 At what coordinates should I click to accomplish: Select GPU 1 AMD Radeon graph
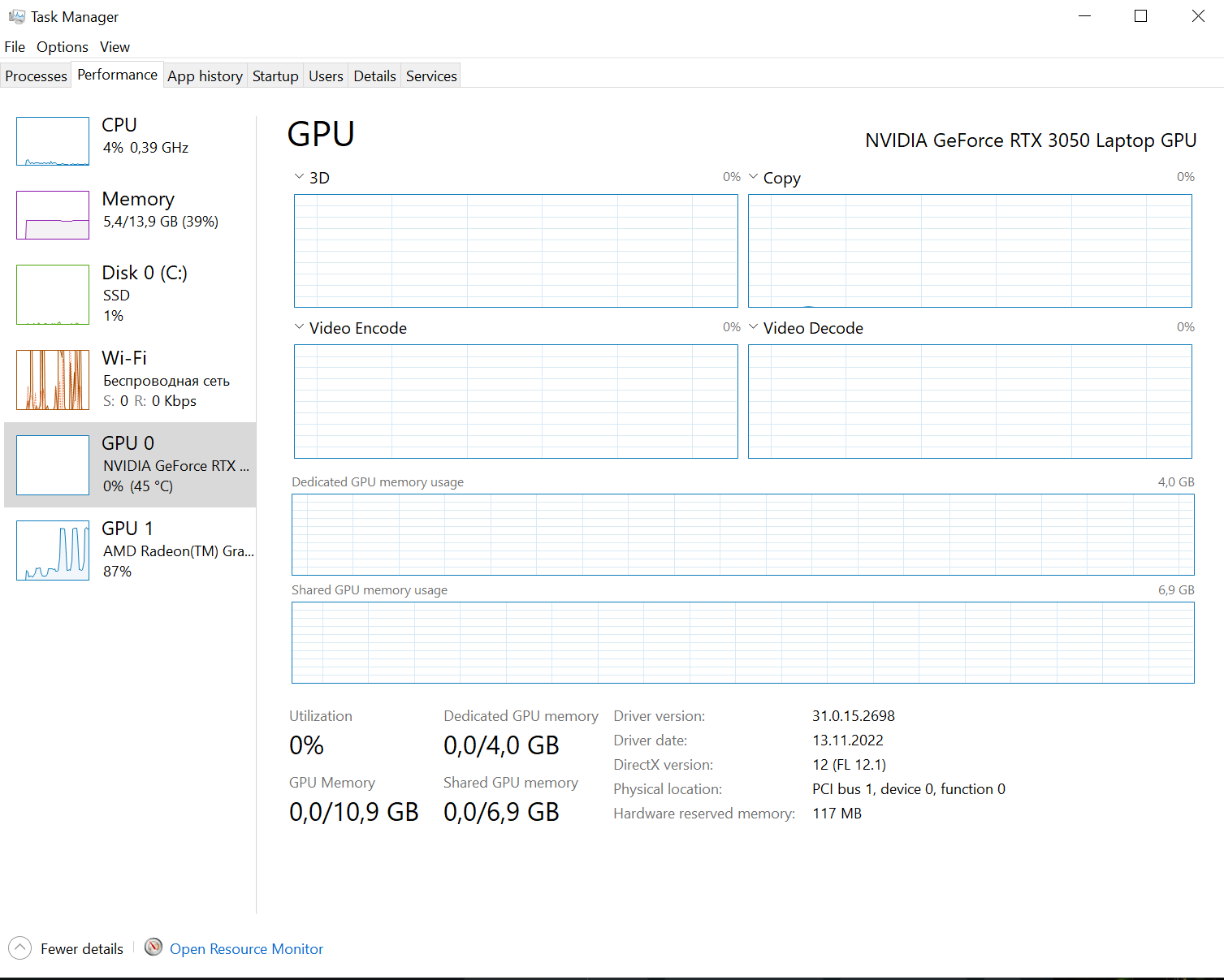[53, 550]
